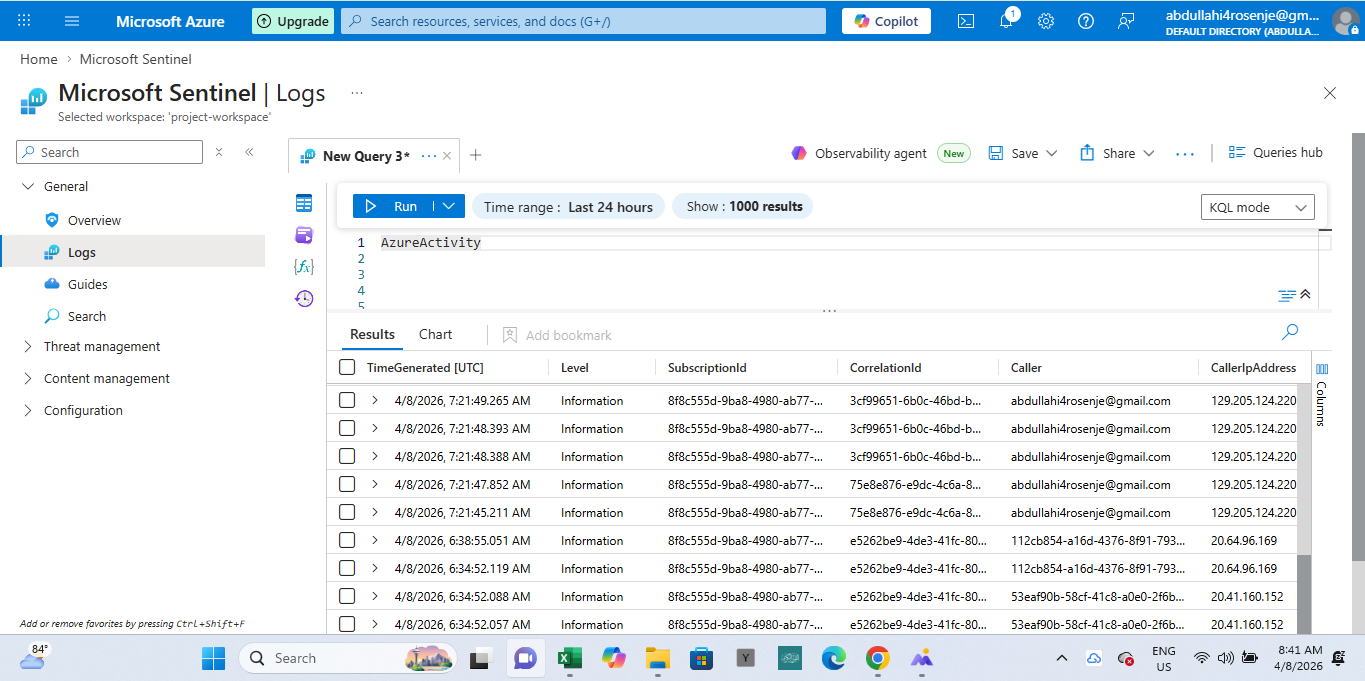Image resolution: width=1365 pixels, height=681 pixels.
Task: Click the search magnifier in results pane
Action: [x=1290, y=332]
